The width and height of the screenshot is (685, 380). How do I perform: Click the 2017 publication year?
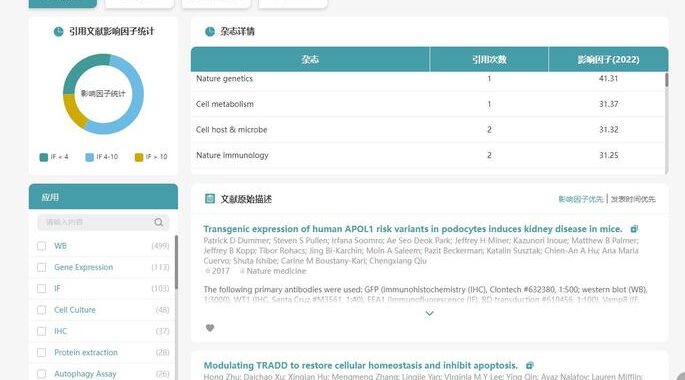[221, 271]
